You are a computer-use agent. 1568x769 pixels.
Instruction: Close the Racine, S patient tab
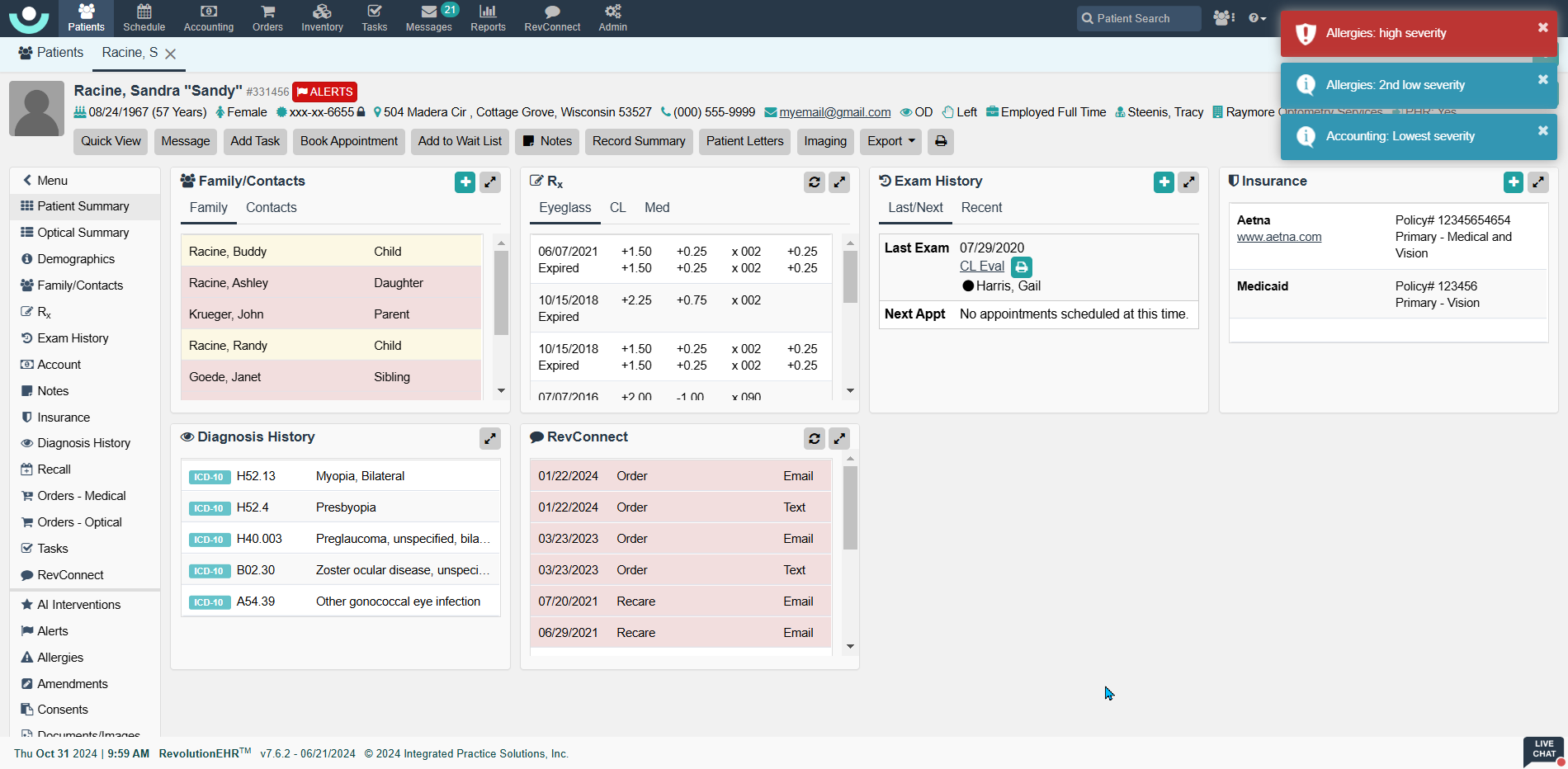click(171, 54)
